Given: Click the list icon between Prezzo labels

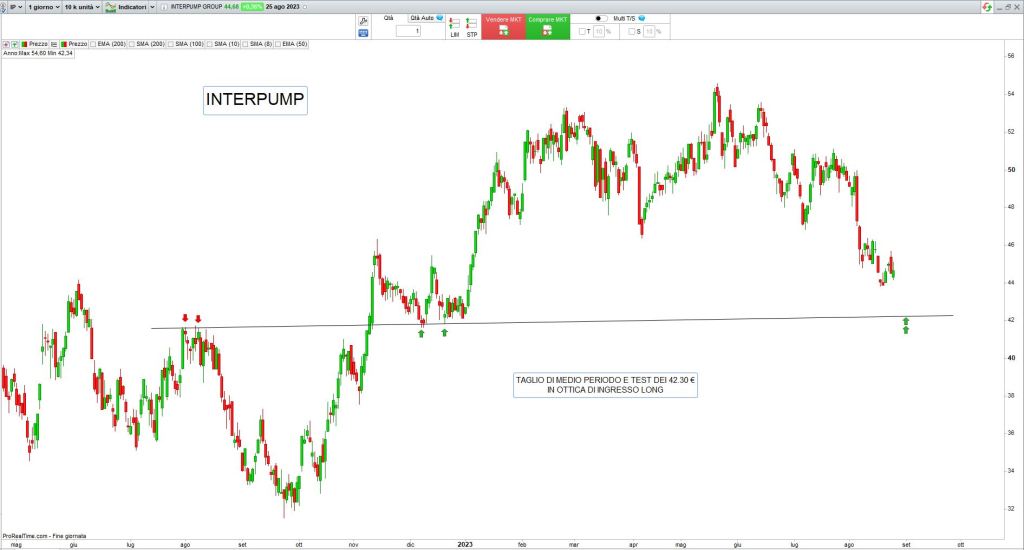Looking at the screenshot, I should (x=54, y=44).
